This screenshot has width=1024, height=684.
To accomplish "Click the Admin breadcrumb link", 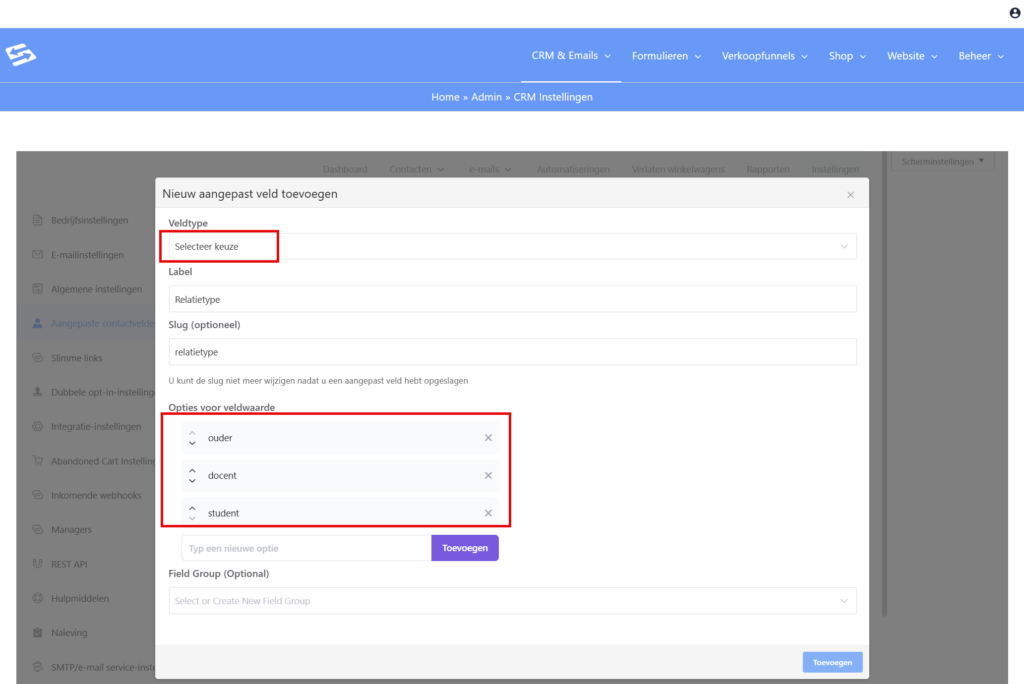I will point(487,97).
